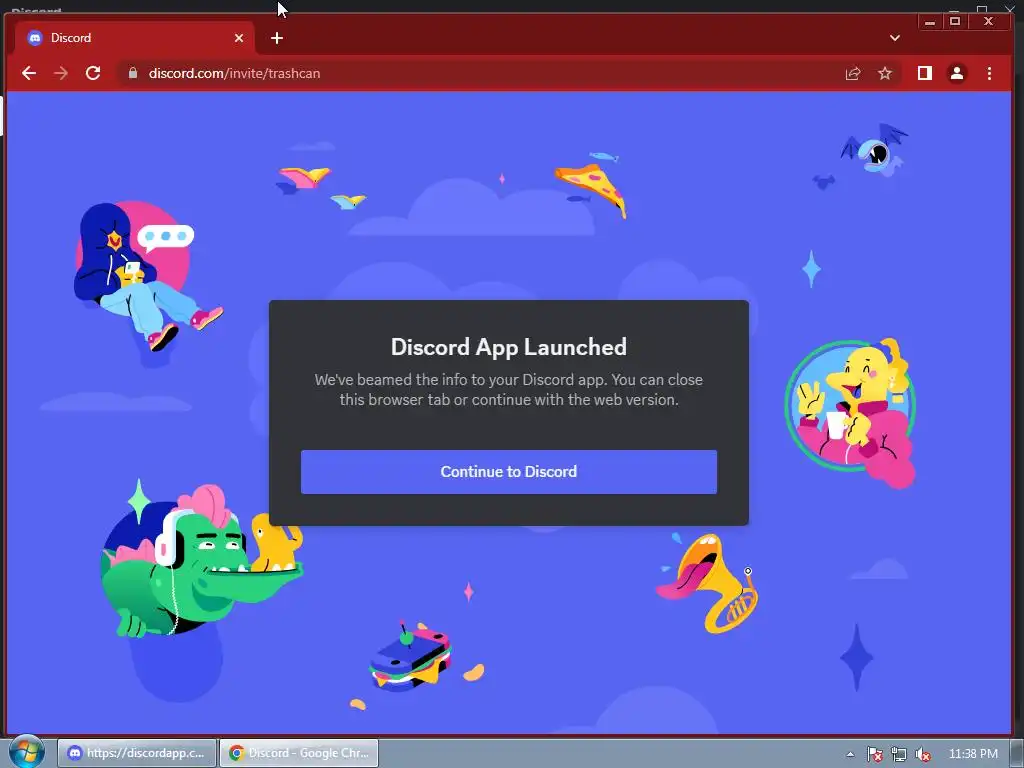1024x768 pixels.
Task: Go back using browser back arrow
Action: tap(29, 73)
